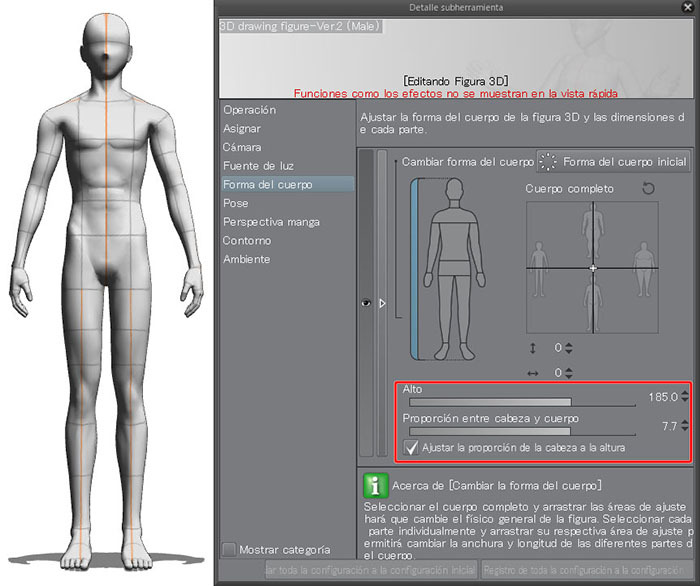
Task: Click the 3D figure's head on canvas
Action: pyautogui.click(x=106, y=45)
